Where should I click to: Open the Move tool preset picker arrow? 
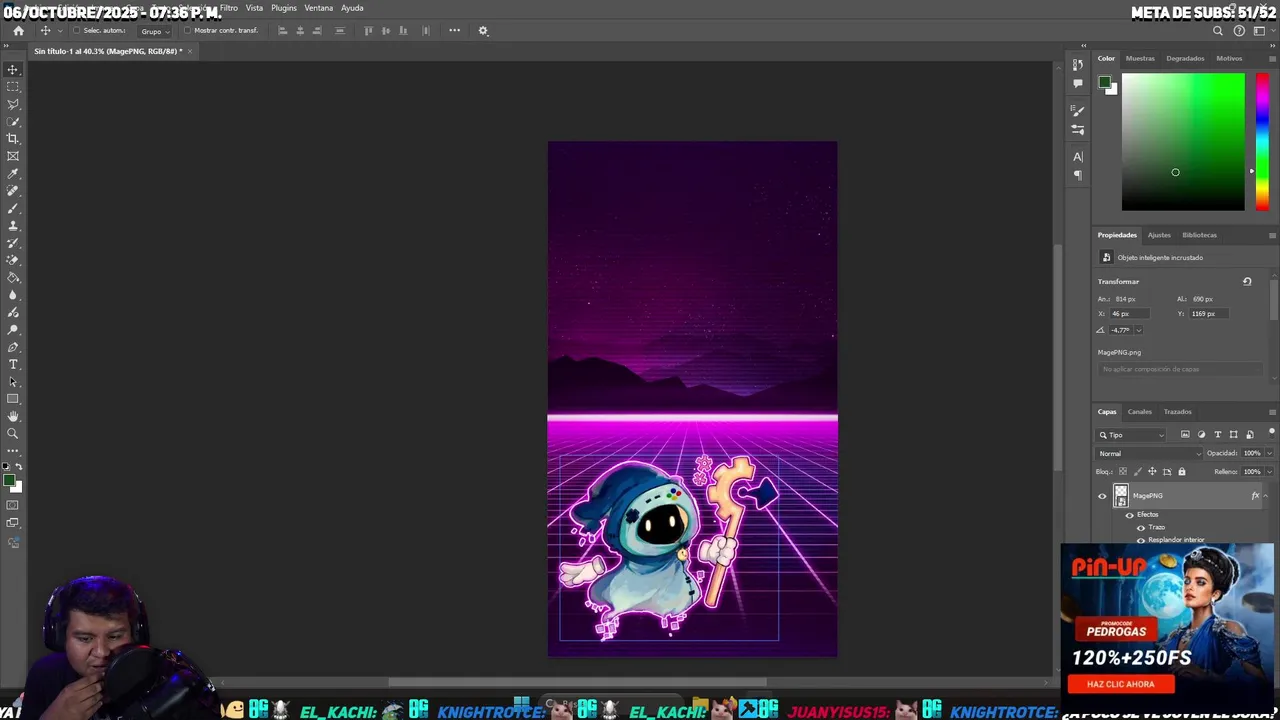[x=59, y=31]
